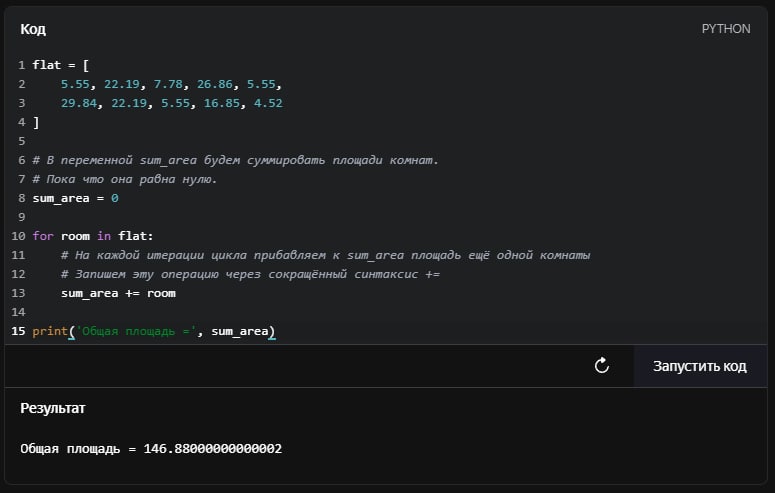
Task: Click the PYTHON language label
Action: (x=726, y=29)
